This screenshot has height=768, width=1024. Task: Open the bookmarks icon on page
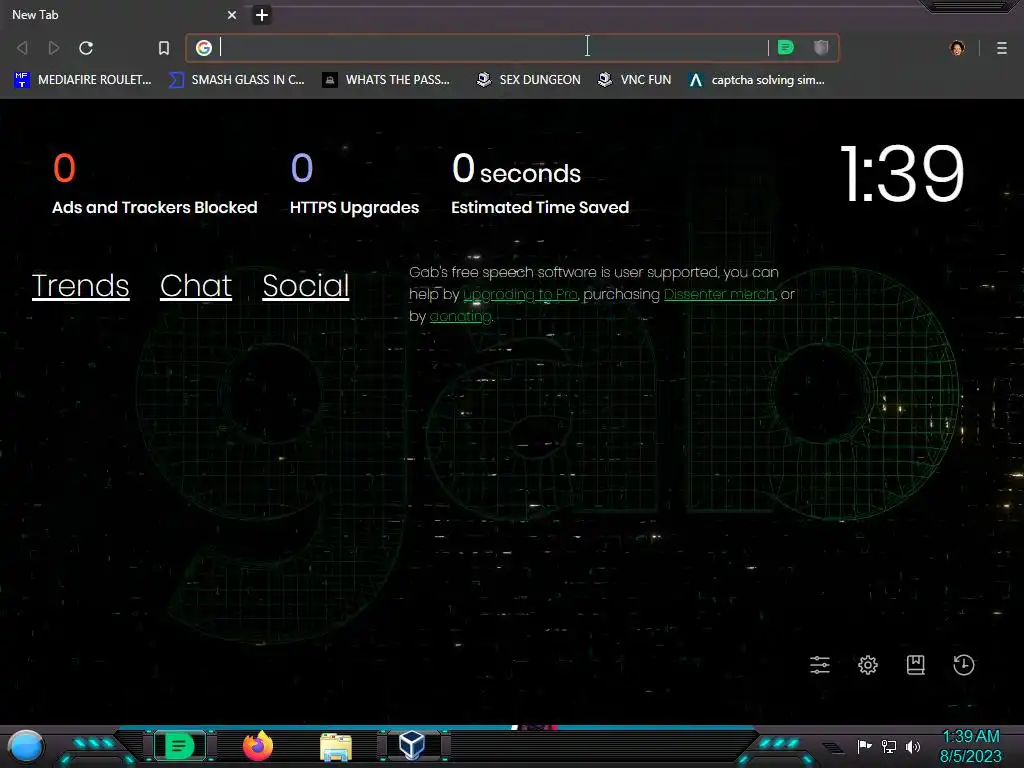pos(916,665)
